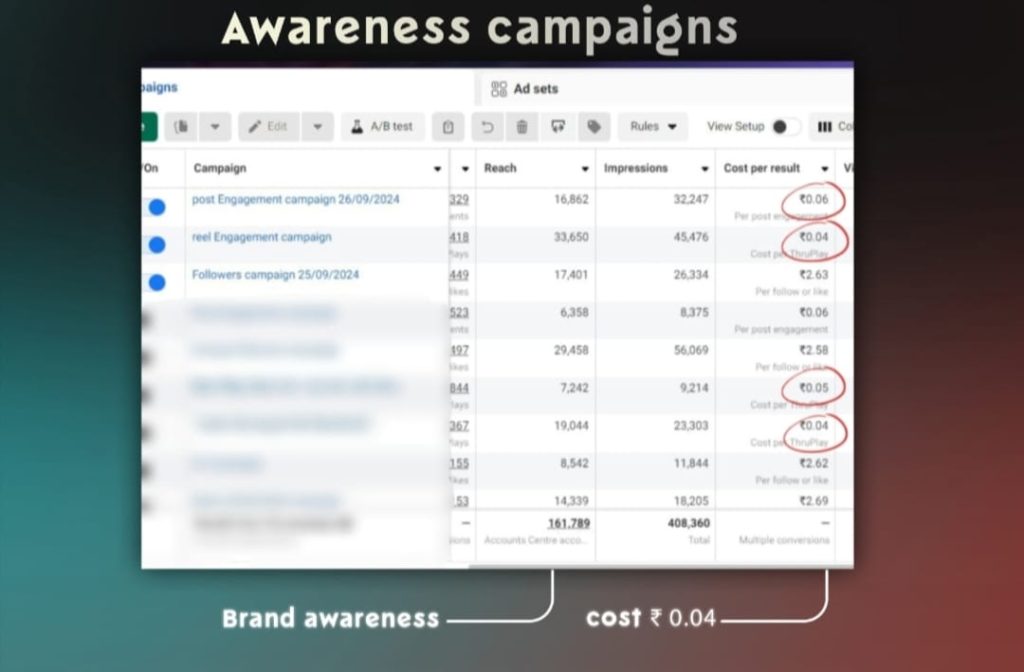Viewport: 1024px width, 672px height.
Task: Click the Impressions column header
Action: pyautogui.click(x=635, y=168)
